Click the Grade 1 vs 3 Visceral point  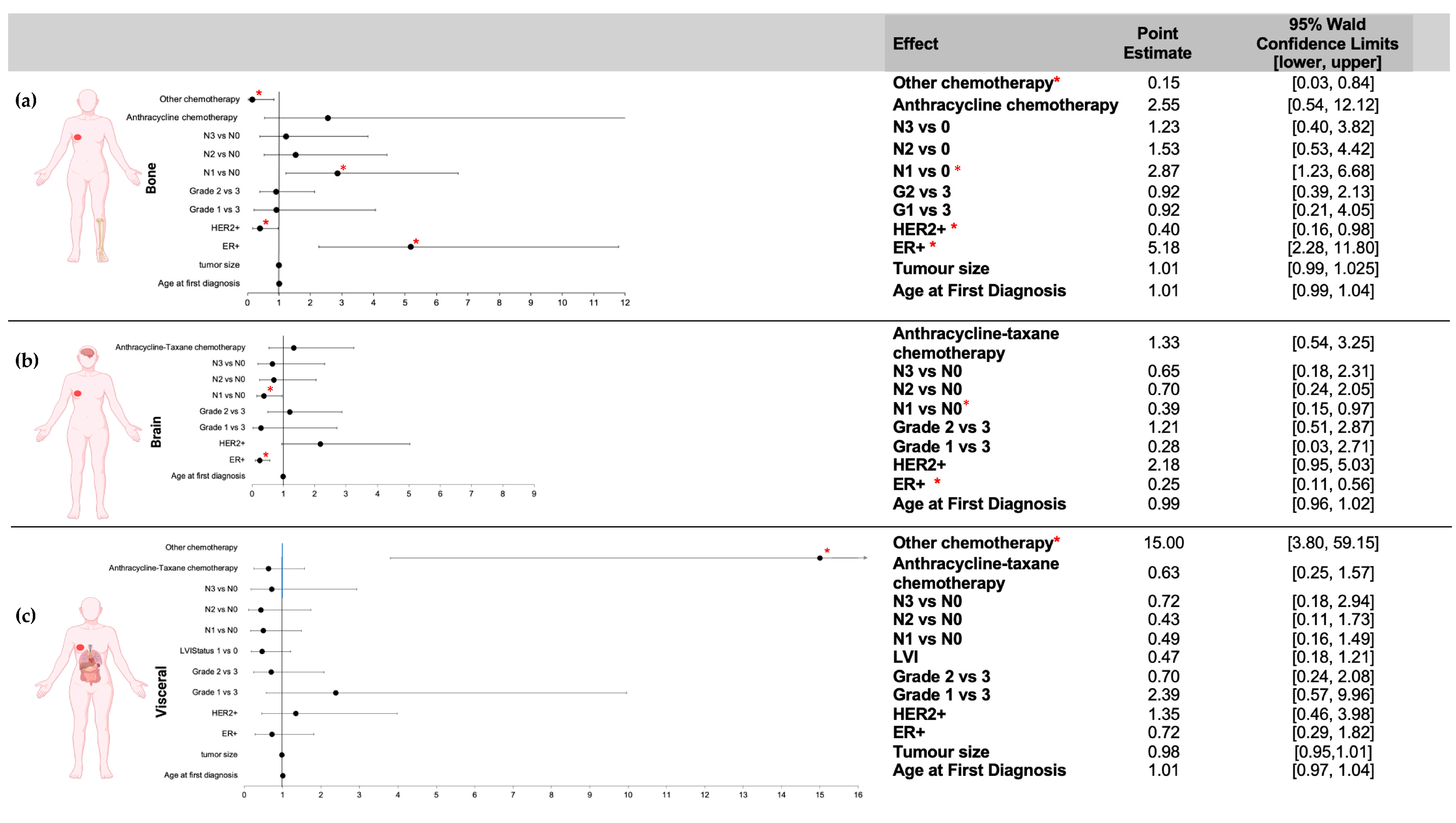335,692
